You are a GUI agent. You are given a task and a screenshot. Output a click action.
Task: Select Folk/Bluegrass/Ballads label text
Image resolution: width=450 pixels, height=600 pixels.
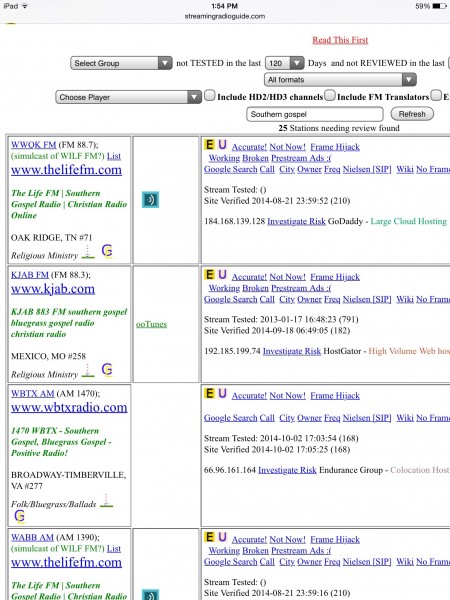tap(54, 504)
